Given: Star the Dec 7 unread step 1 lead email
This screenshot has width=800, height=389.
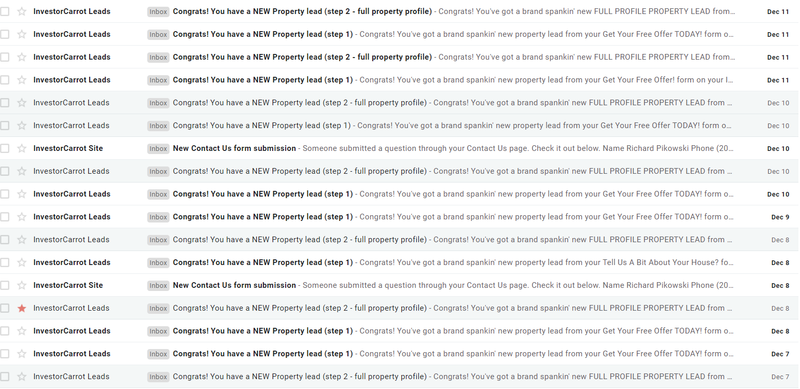Looking at the screenshot, I should (21, 354).
